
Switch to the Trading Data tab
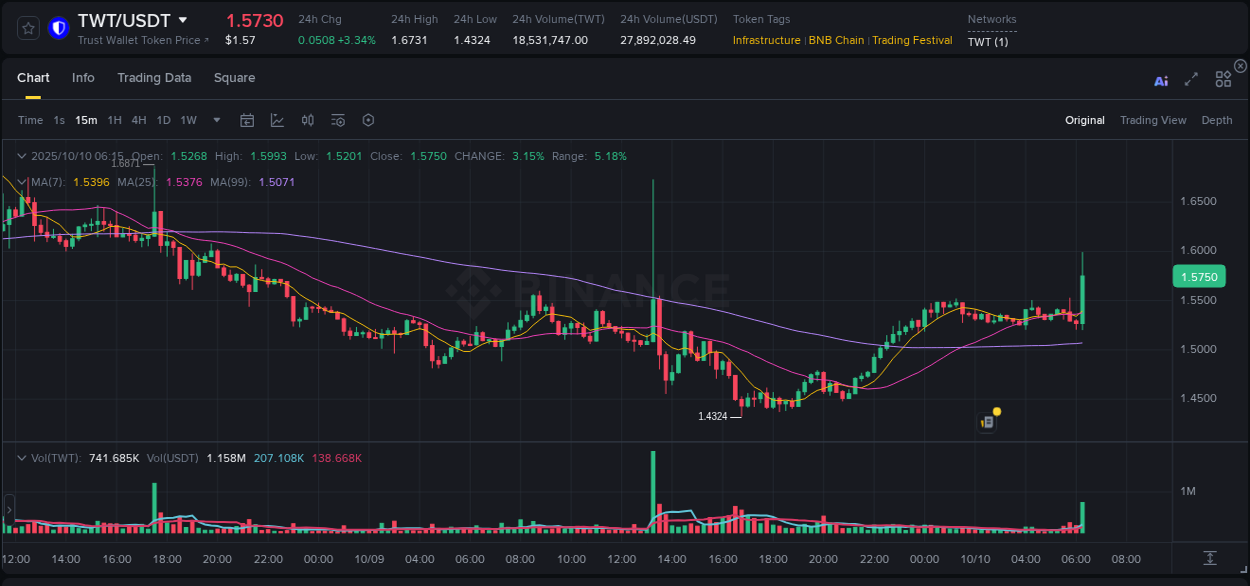pyautogui.click(x=154, y=77)
